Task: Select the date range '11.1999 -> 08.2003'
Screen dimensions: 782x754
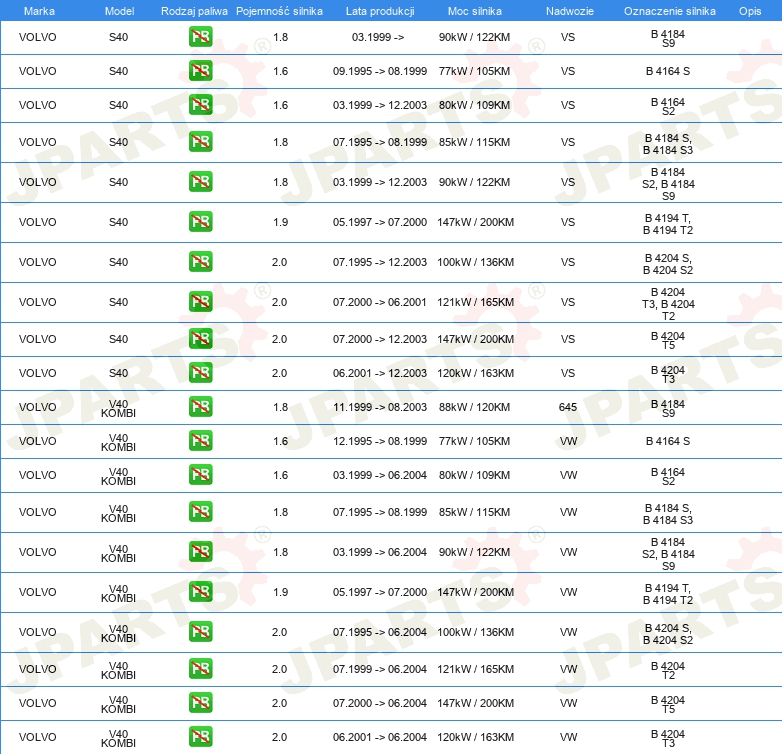Action: coord(380,407)
